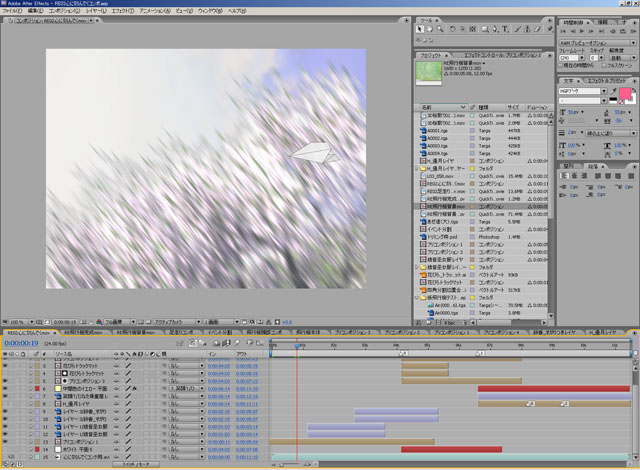Hide layer 6 中間色のイエロー平面 eye toggle
The image size is (640, 470).
5,389
